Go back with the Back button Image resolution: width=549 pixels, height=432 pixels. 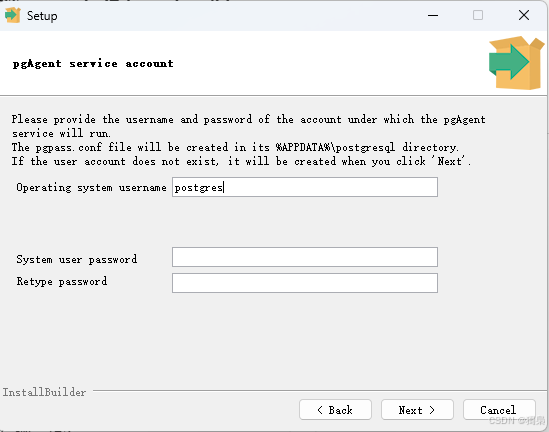click(x=335, y=410)
